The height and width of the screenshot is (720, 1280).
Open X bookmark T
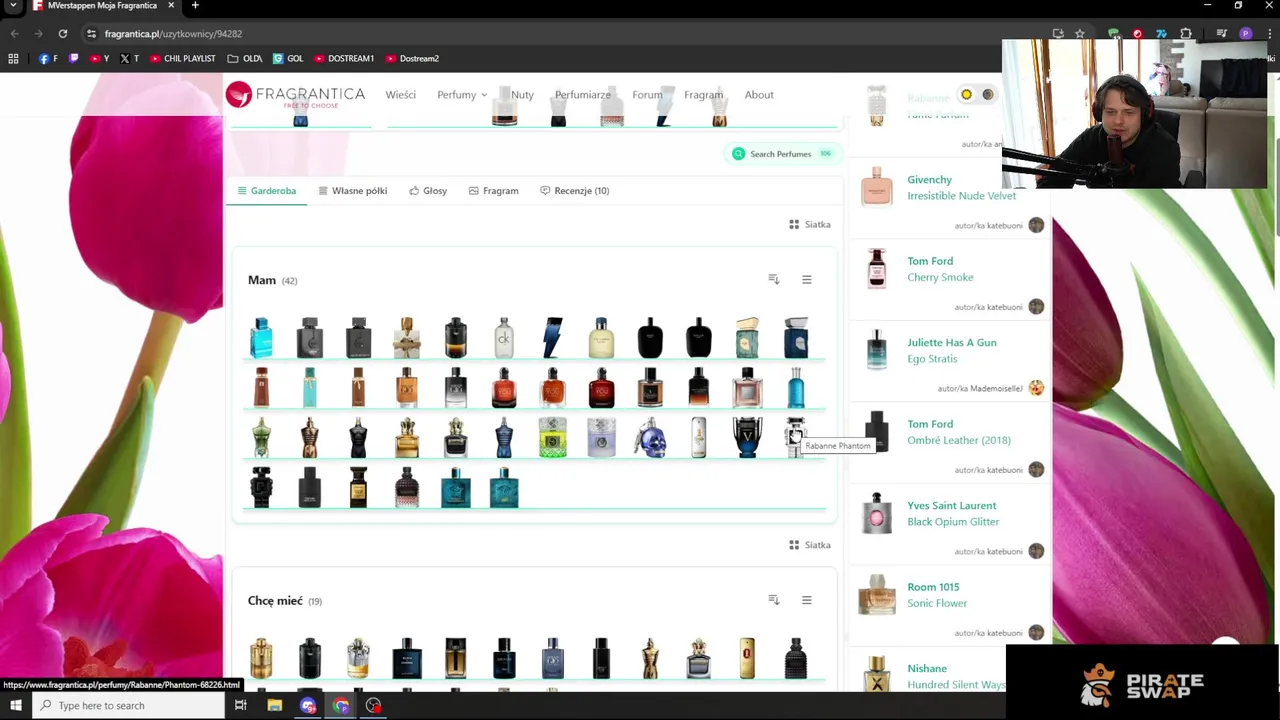[x=129, y=59]
